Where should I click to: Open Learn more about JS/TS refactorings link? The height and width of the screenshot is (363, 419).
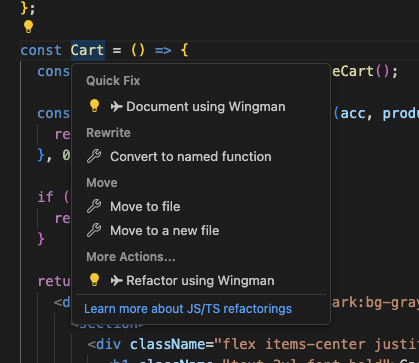click(188, 309)
